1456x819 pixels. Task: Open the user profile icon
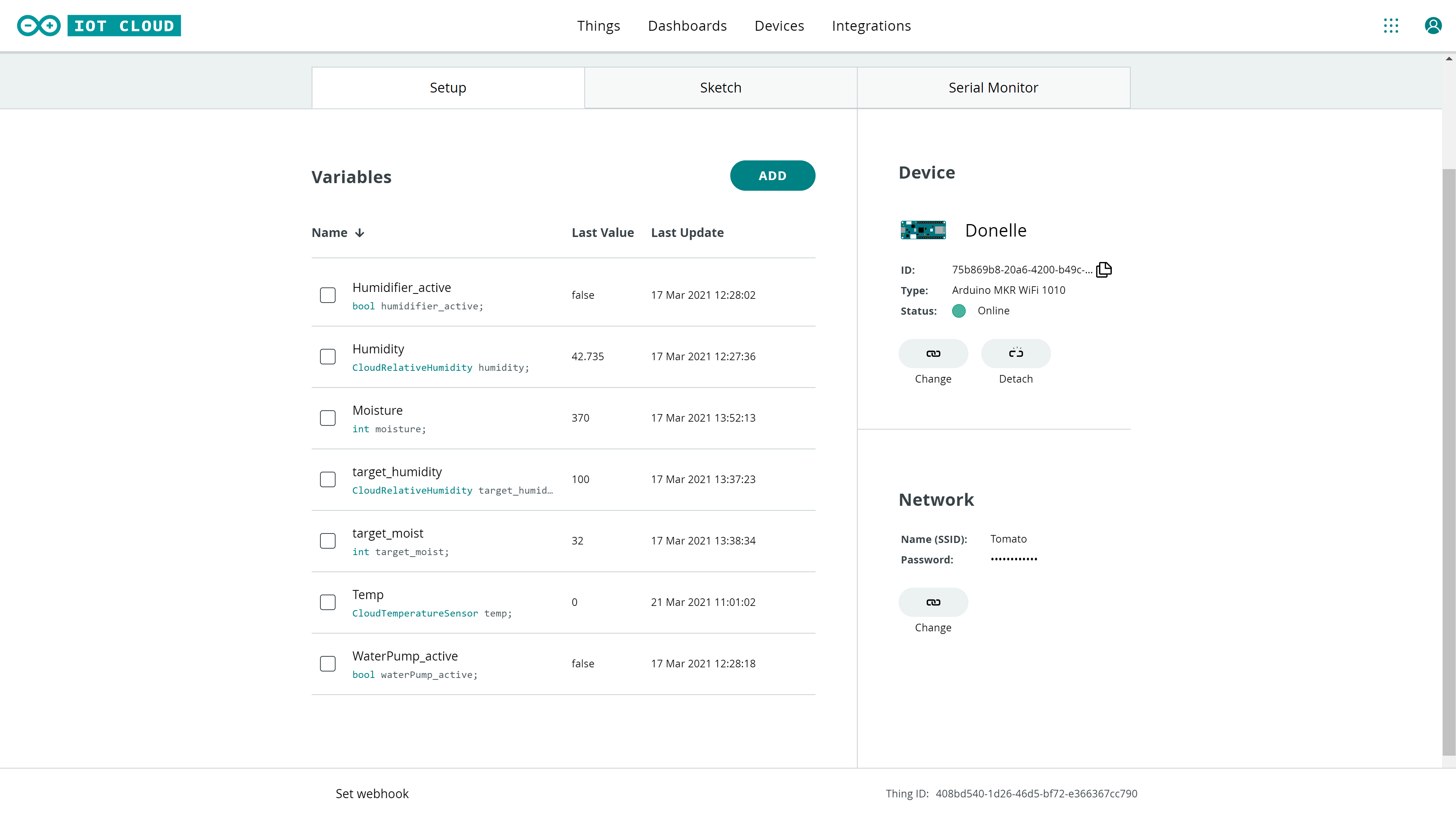[x=1433, y=25]
